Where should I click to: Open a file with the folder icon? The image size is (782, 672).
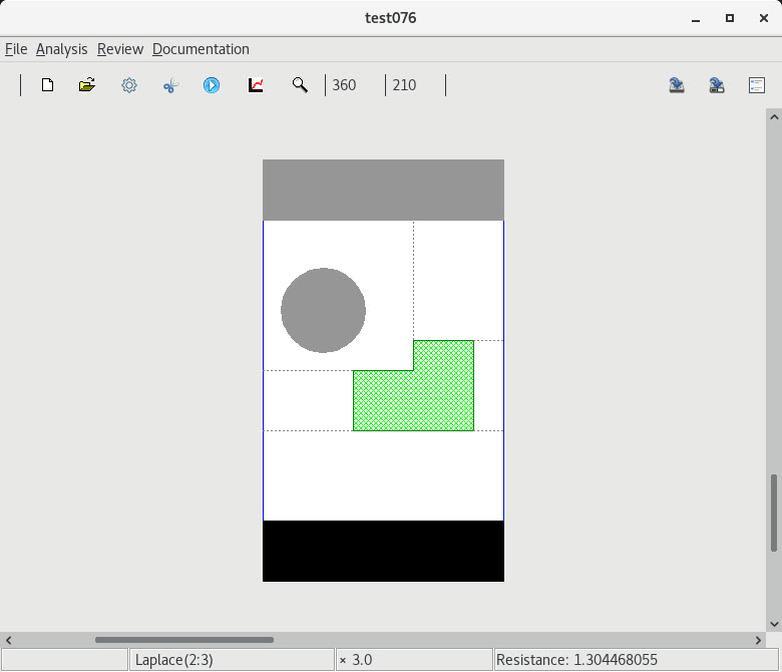pos(87,85)
